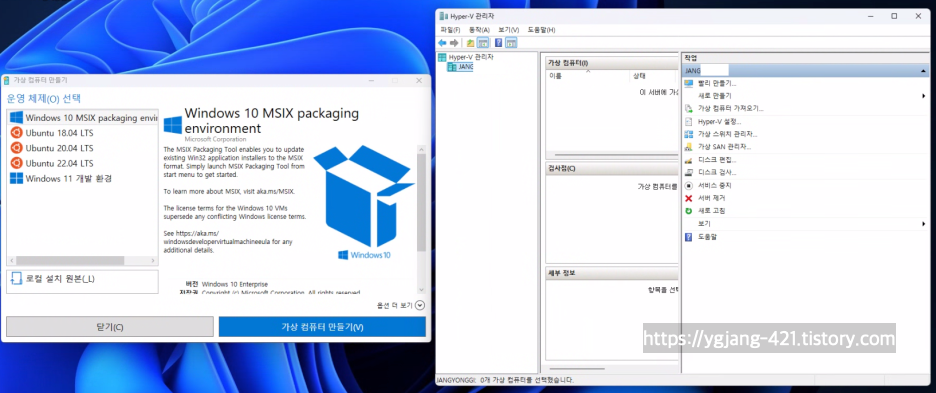Click the status bar text '0개 가상 컴퓨터를 선택했습니다'
The width and height of the screenshot is (936, 393).
[527, 380]
